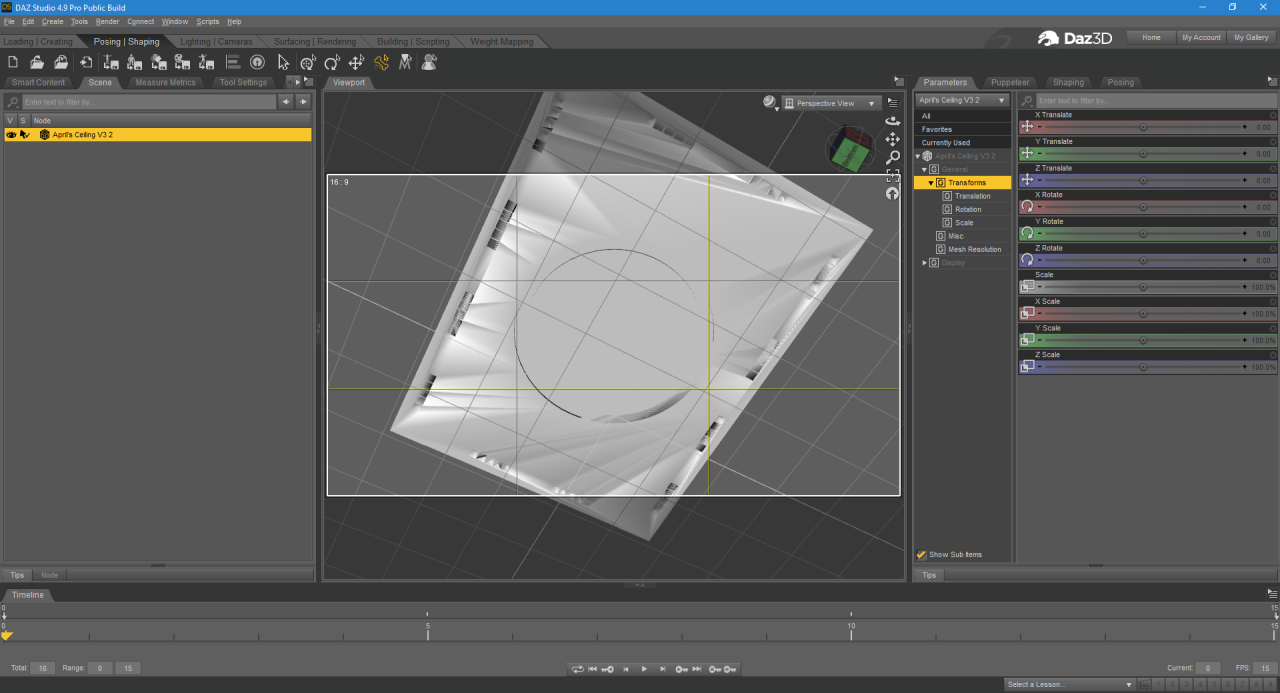Click the Scene filter text field
Viewport: 1280px width, 693px height.
[x=149, y=102]
